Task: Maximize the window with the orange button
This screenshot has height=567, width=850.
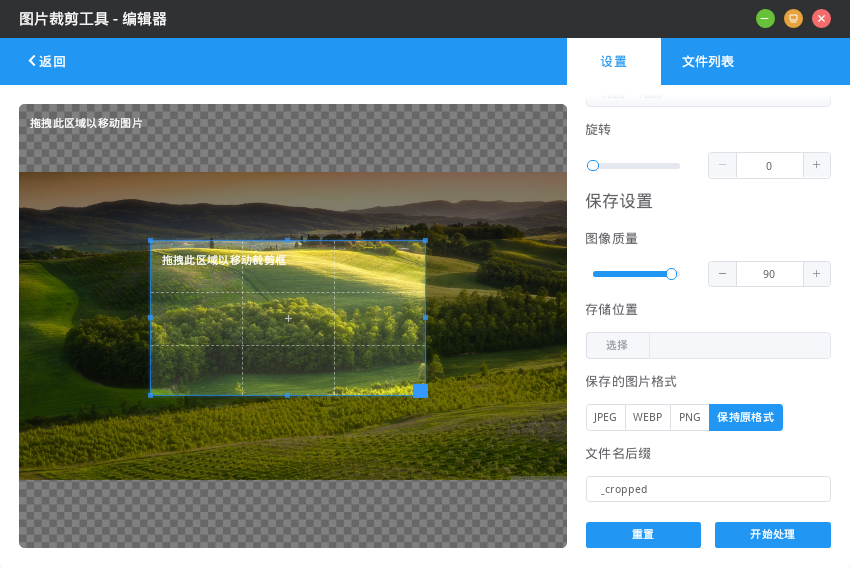Action: tap(793, 18)
